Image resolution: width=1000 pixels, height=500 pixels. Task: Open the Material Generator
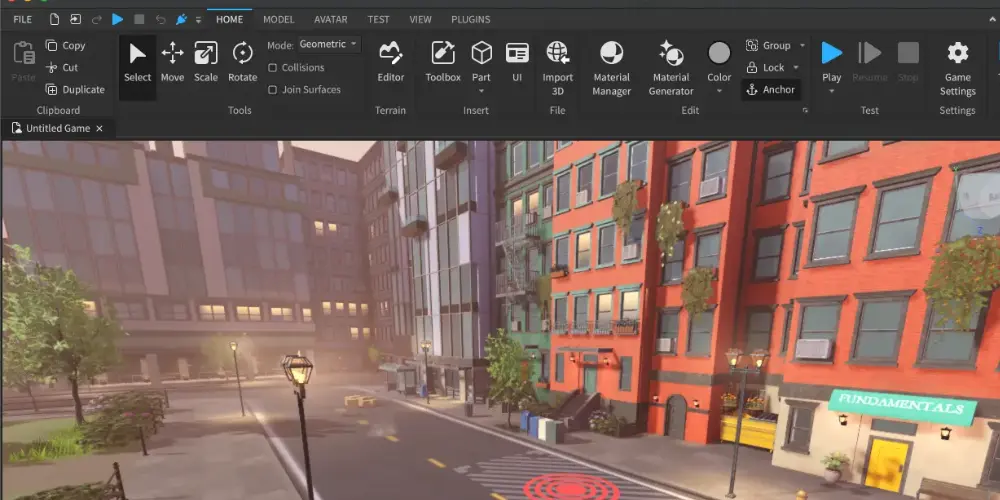[671, 69]
